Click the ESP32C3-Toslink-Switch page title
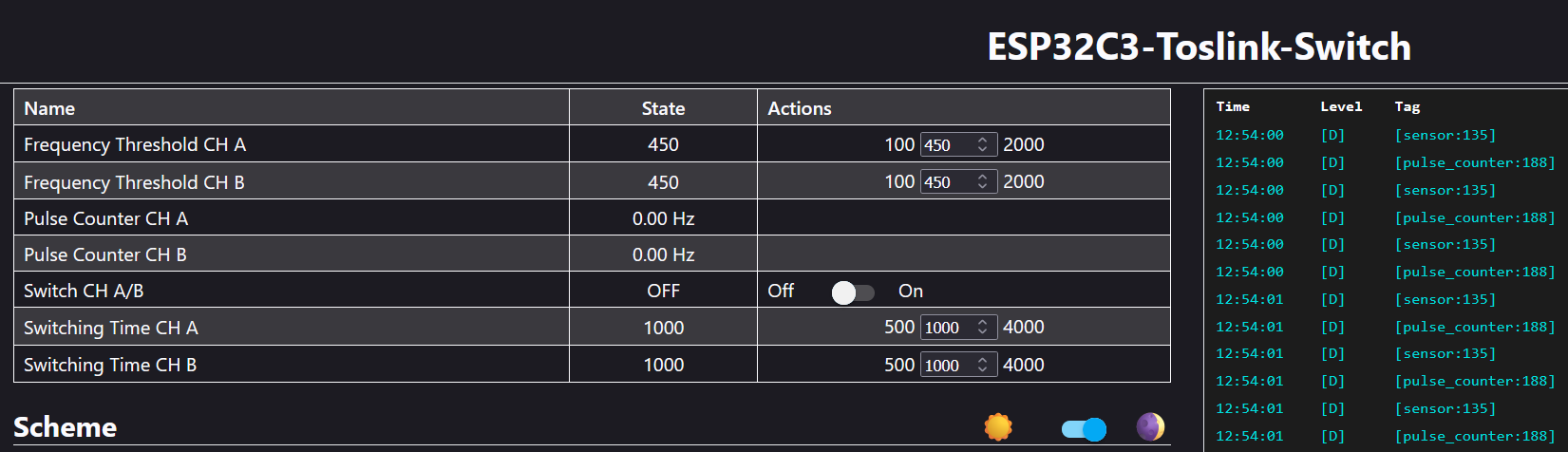This screenshot has width=1568, height=452. click(1199, 47)
